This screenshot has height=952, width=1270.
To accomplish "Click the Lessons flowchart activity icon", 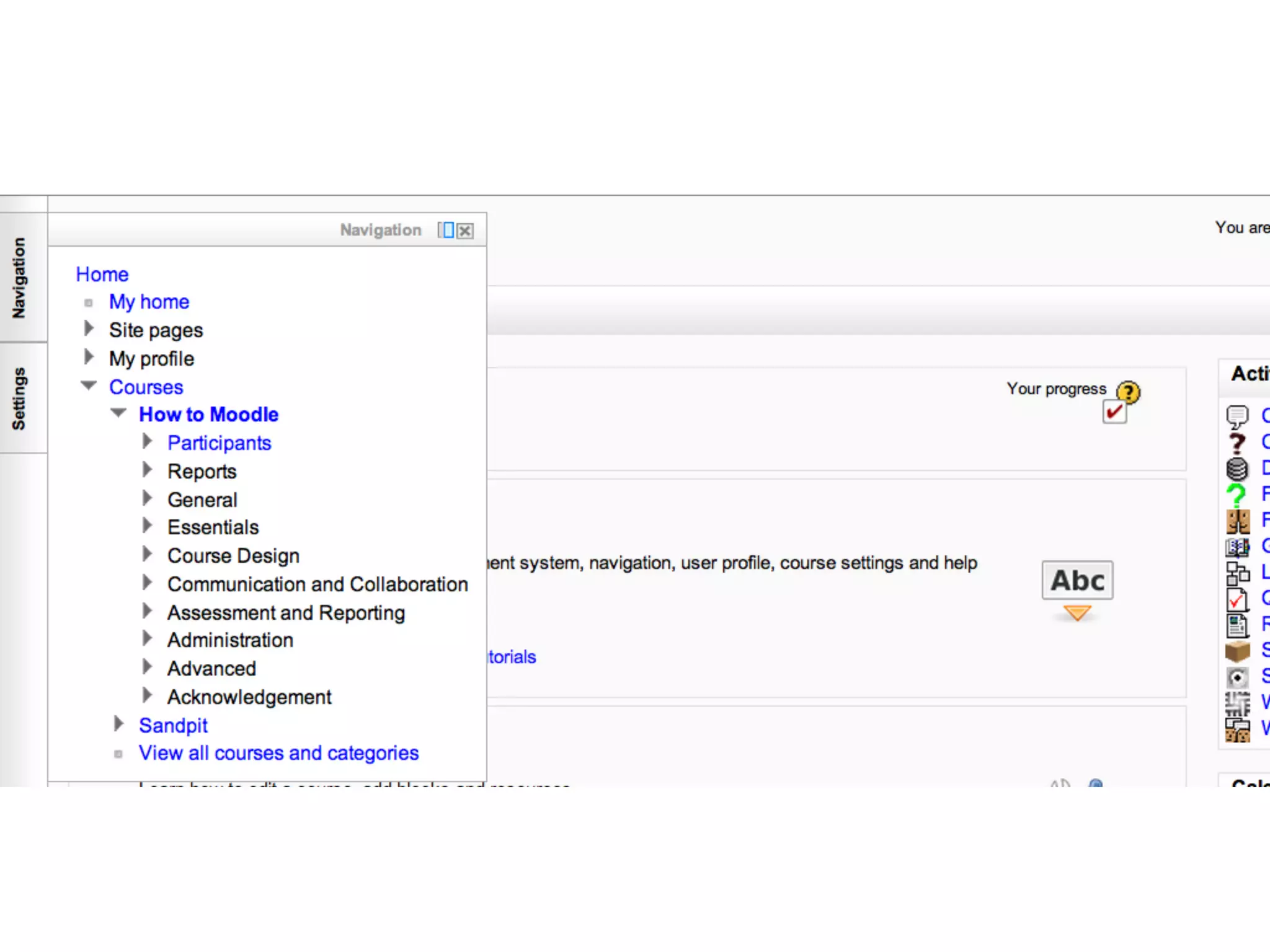I will point(1237,573).
